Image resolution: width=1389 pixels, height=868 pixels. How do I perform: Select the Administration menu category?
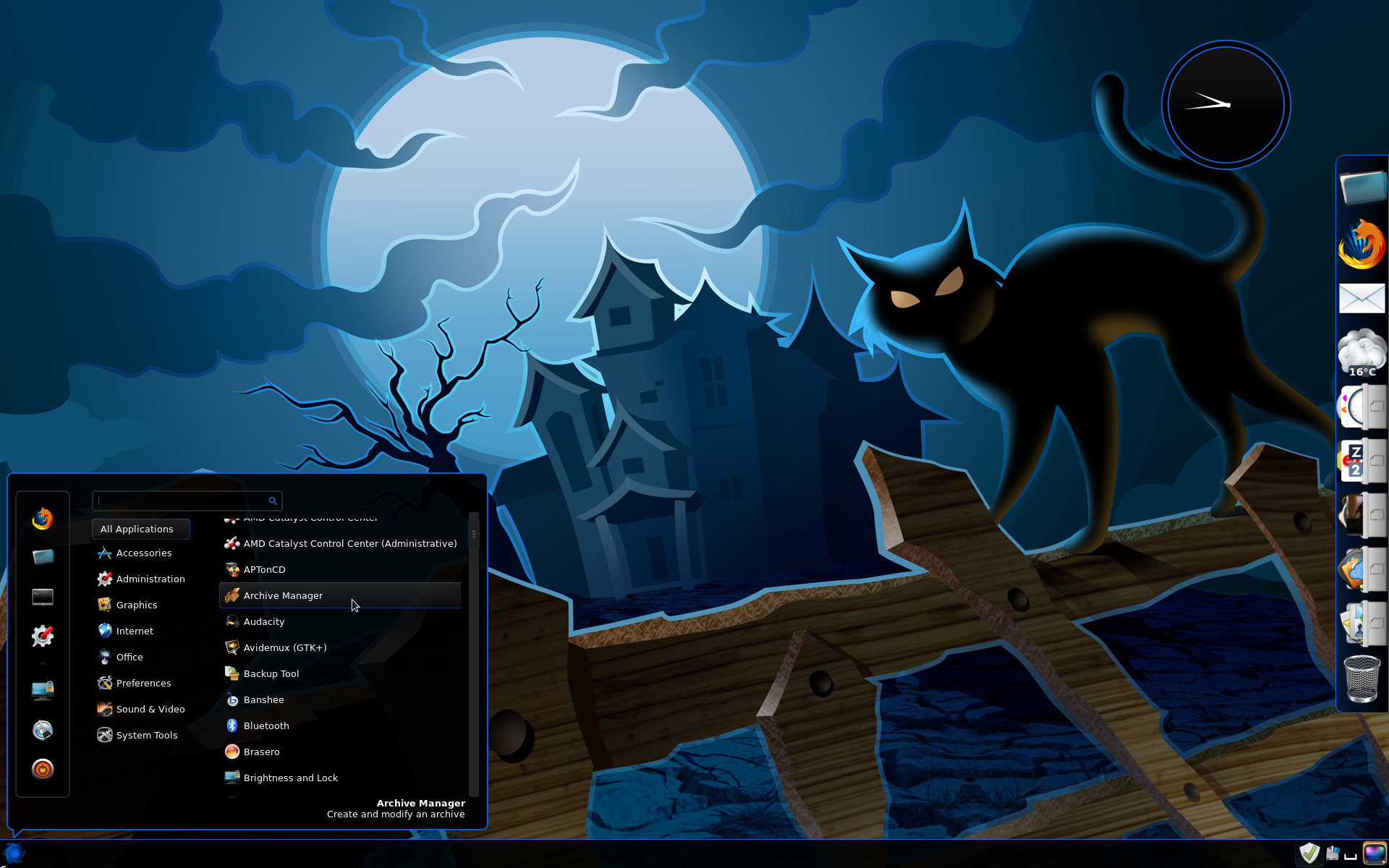[150, 578]
